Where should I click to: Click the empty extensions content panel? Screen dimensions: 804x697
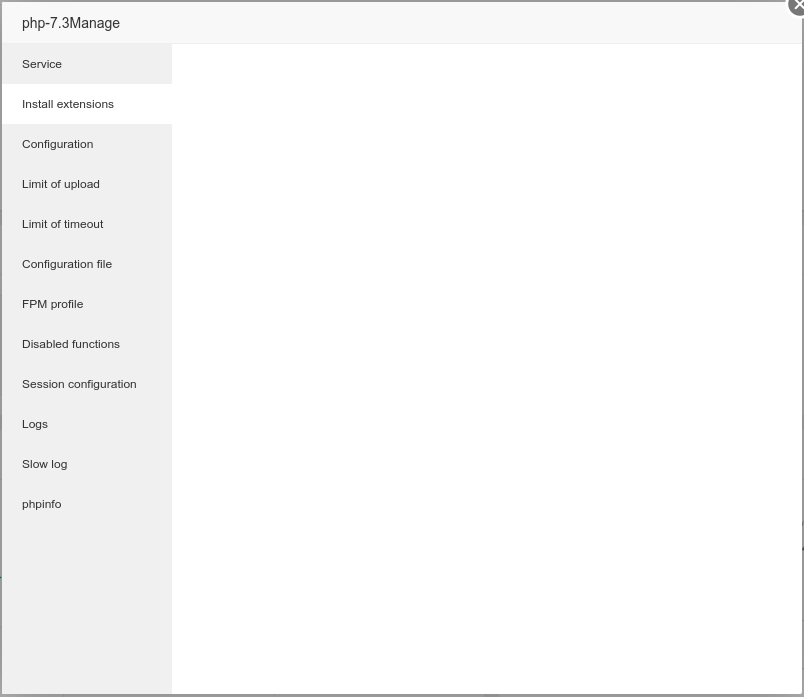click(487, 368)
